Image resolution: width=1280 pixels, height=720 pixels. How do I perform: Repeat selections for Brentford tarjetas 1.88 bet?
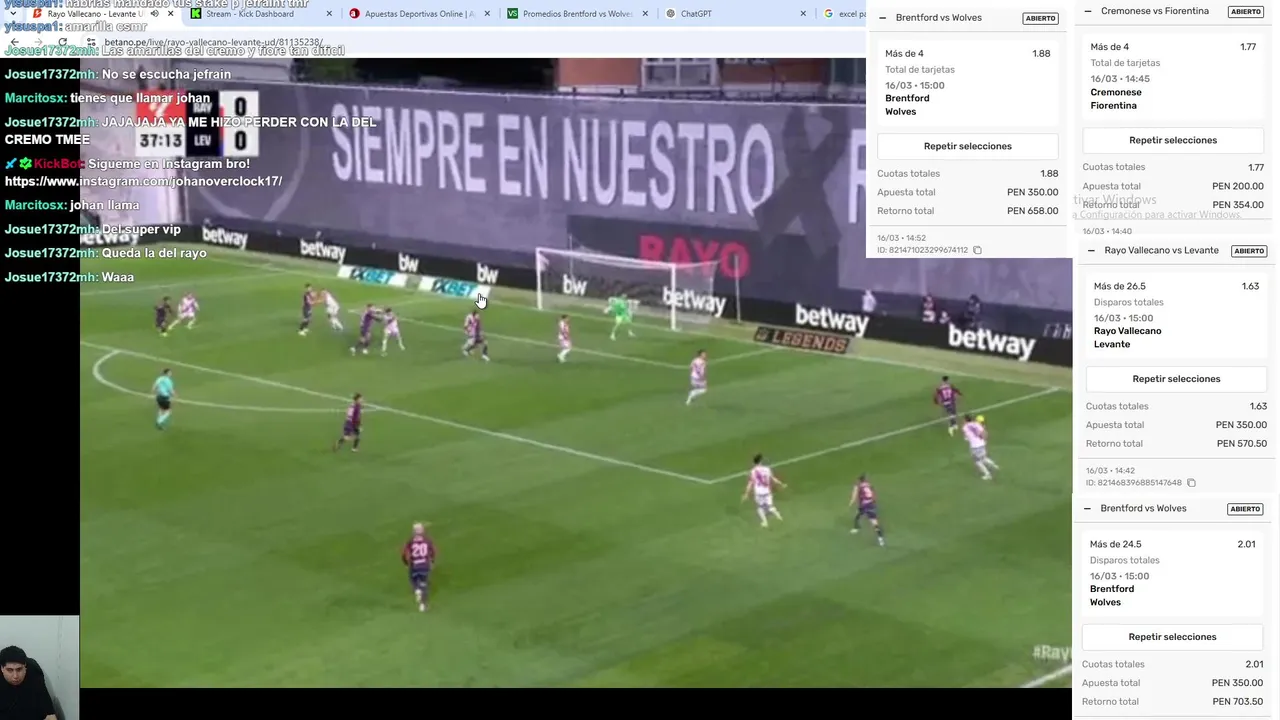pyautogui.click(x=967, y=146)
